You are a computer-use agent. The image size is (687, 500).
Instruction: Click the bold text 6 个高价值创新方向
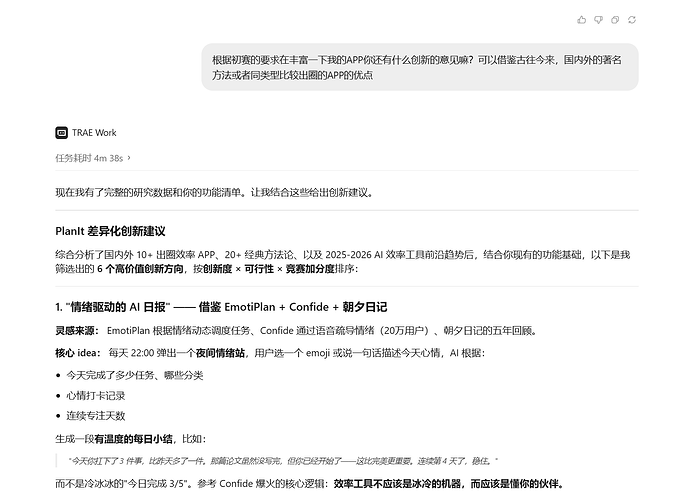tap(140, 269)
